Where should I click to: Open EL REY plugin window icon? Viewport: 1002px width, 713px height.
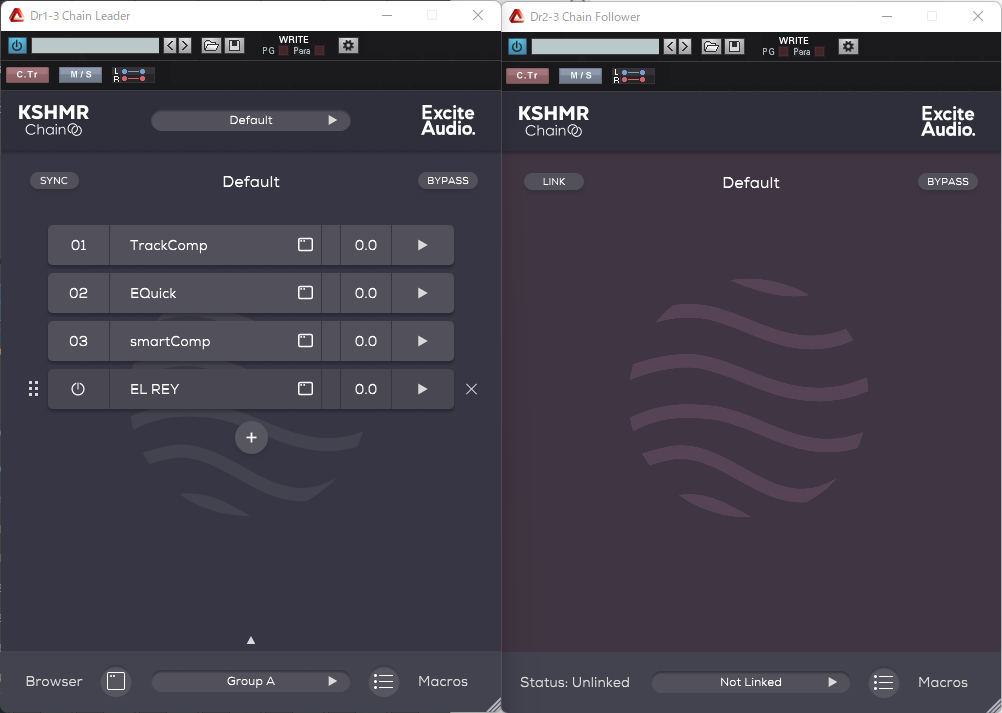click(x=305, y=388)
